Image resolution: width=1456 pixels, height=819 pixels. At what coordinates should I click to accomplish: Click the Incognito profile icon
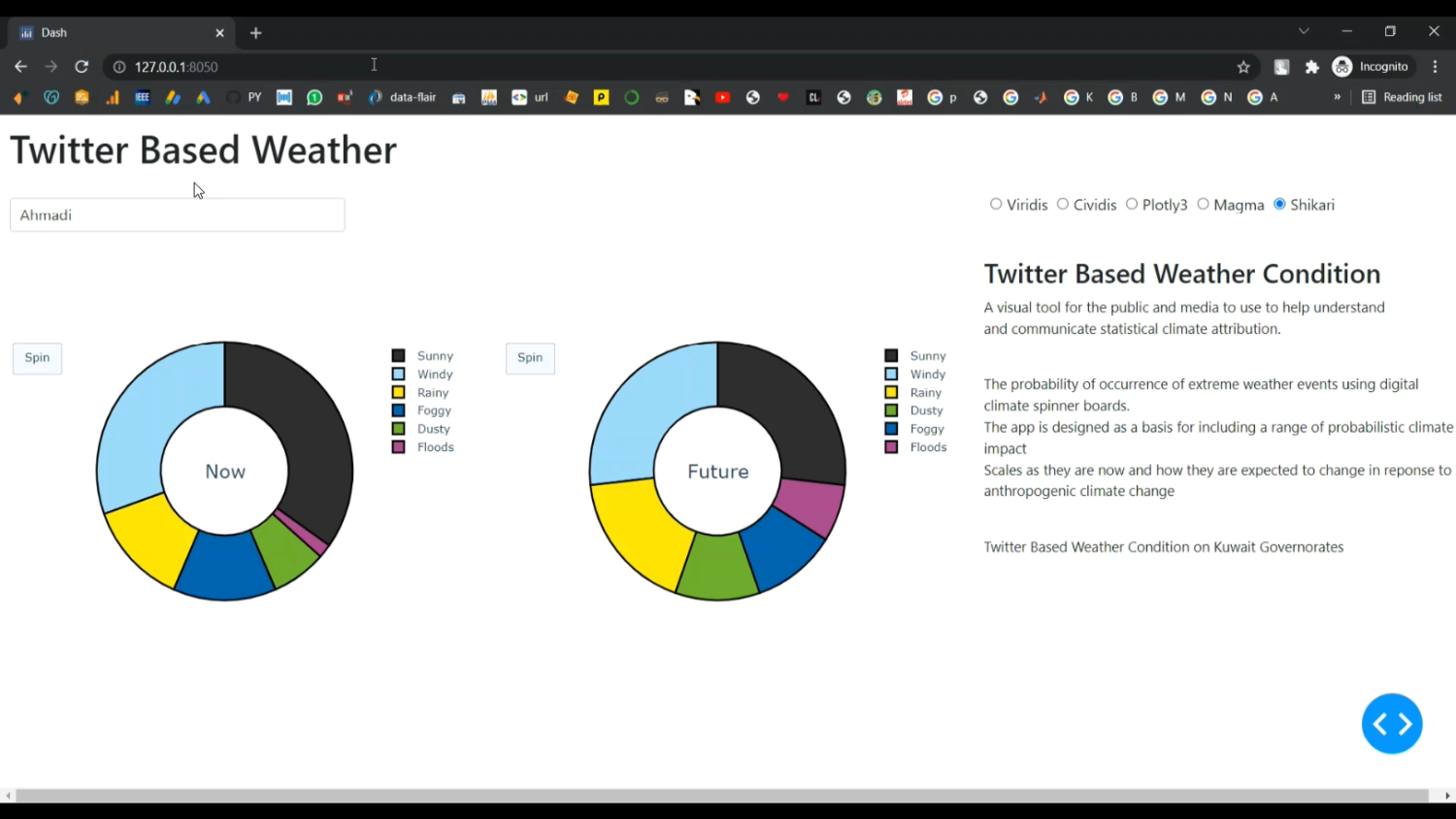point(1342,67)
